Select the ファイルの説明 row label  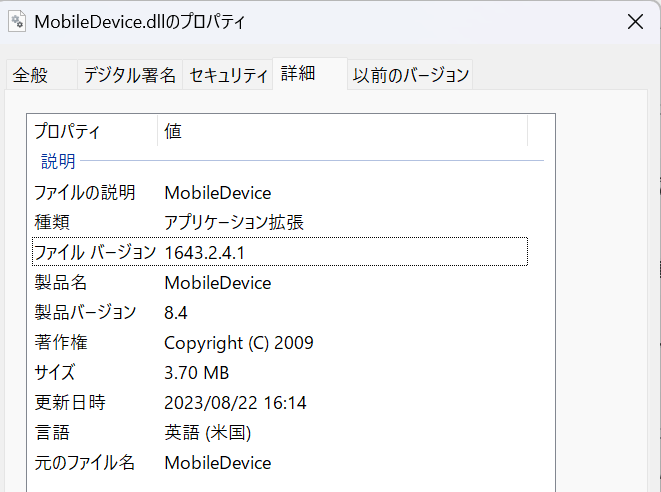[85, 193]
